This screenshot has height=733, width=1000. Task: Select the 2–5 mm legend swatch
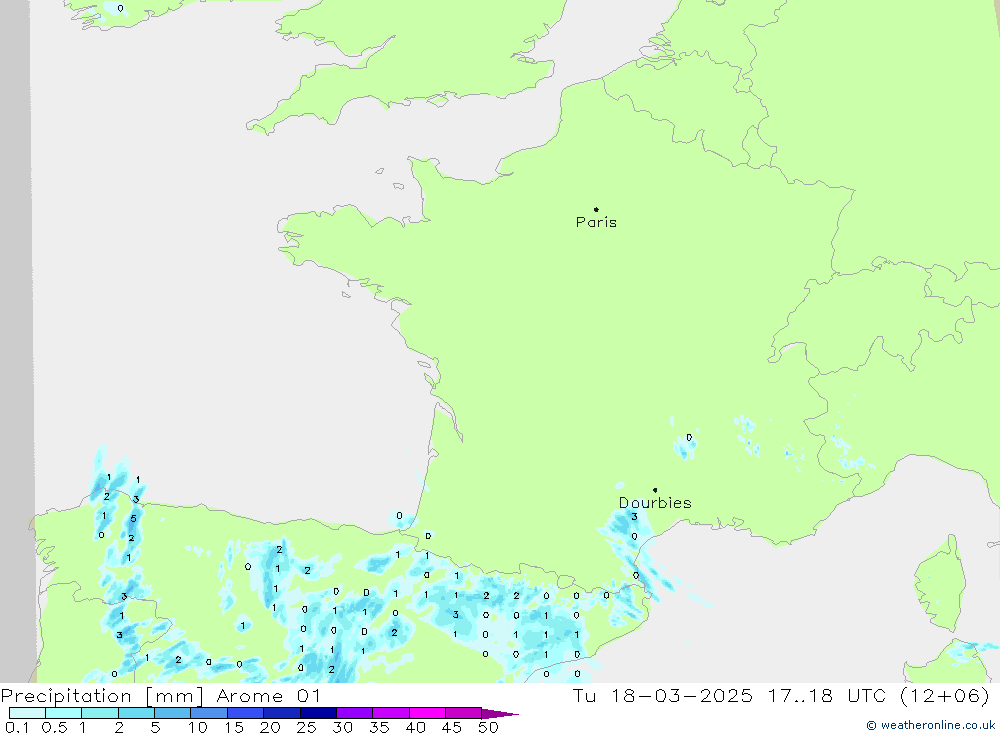click(136, 713)
